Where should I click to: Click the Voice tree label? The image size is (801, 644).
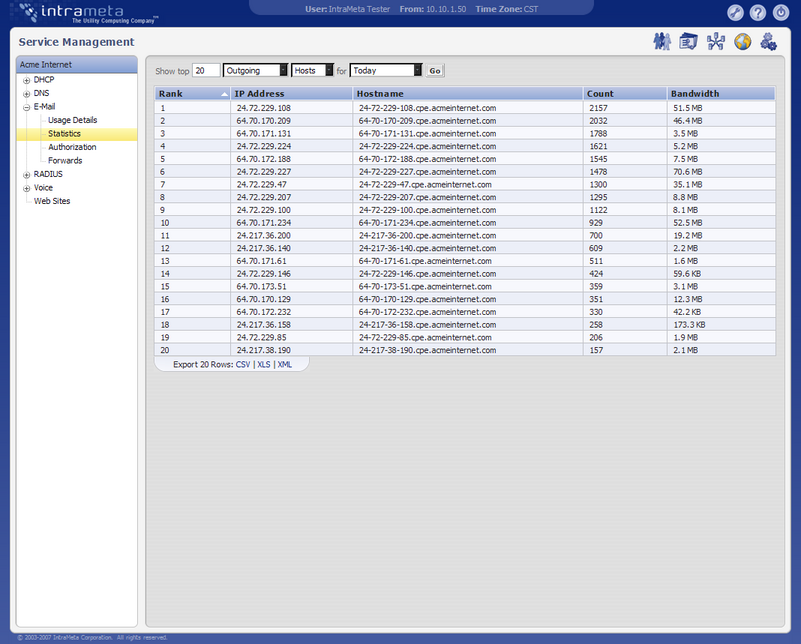pos(43,188)
